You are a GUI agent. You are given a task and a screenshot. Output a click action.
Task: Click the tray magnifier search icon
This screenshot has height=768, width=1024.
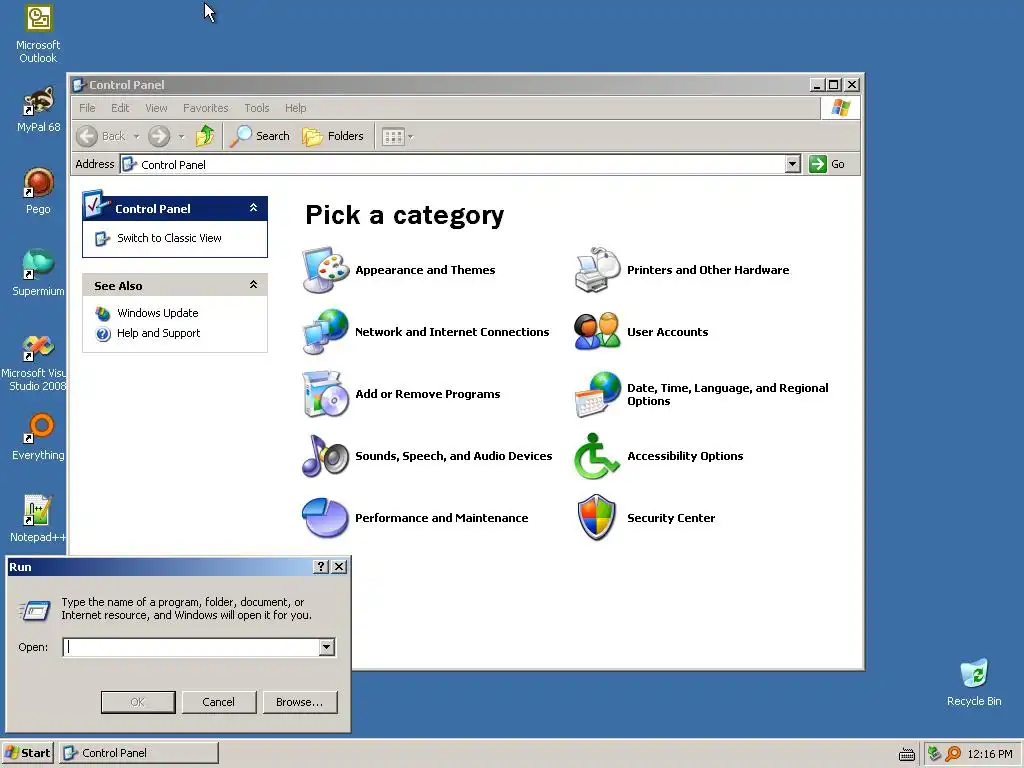coord(953,753)
